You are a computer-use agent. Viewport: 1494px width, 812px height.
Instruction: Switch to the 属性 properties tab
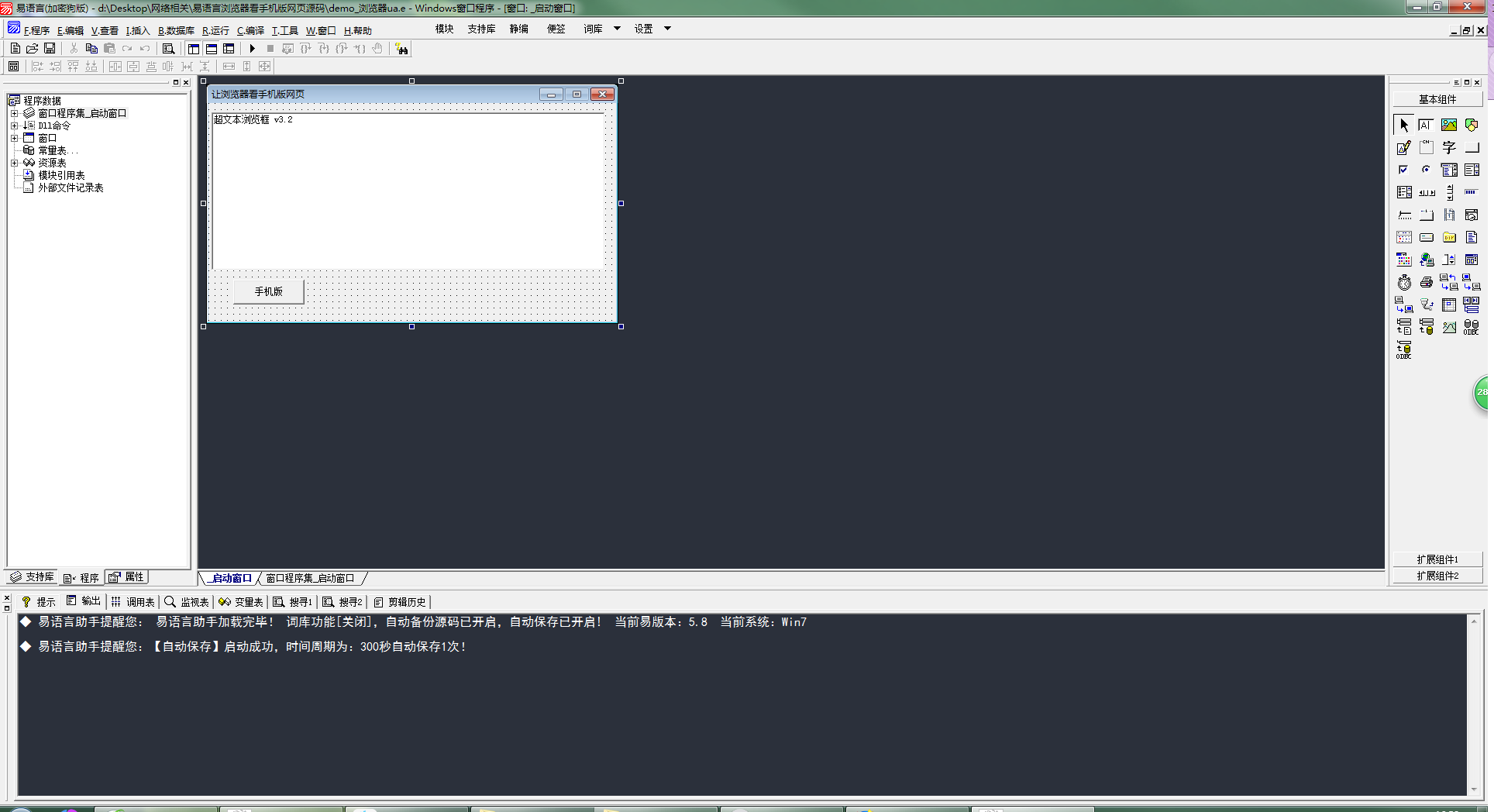[126, 577]
